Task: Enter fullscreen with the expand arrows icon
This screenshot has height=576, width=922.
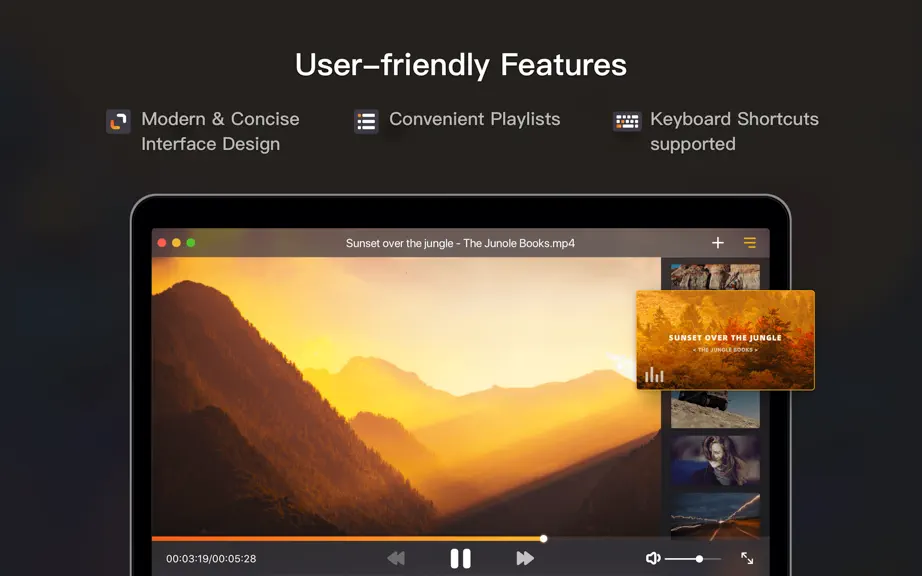Action: 747,558
